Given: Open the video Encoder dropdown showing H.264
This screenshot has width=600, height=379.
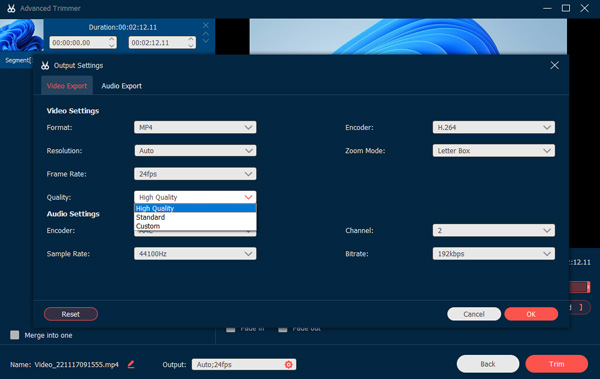Looking at the screenshot, I should [x=494, y=127].
